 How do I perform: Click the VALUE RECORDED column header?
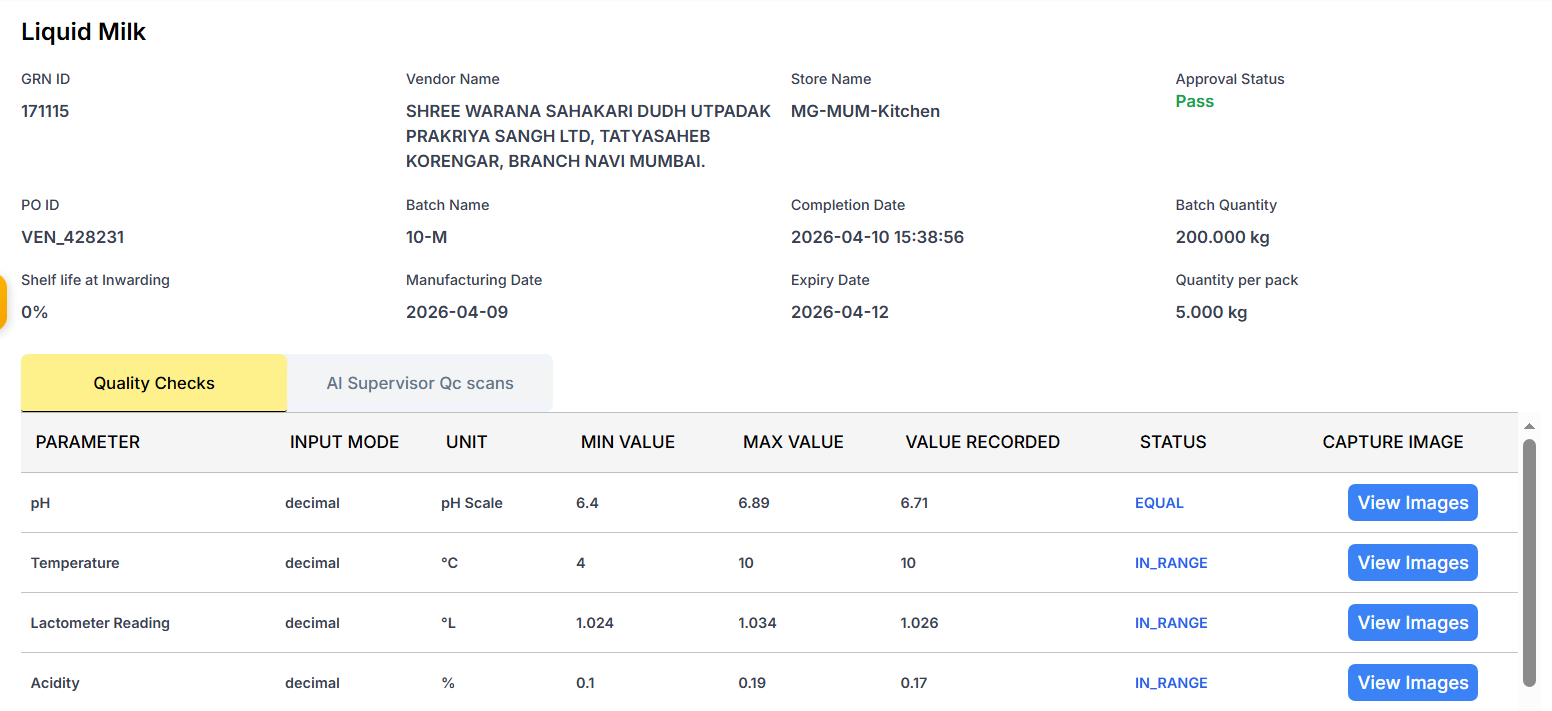[x=982, y=442]
